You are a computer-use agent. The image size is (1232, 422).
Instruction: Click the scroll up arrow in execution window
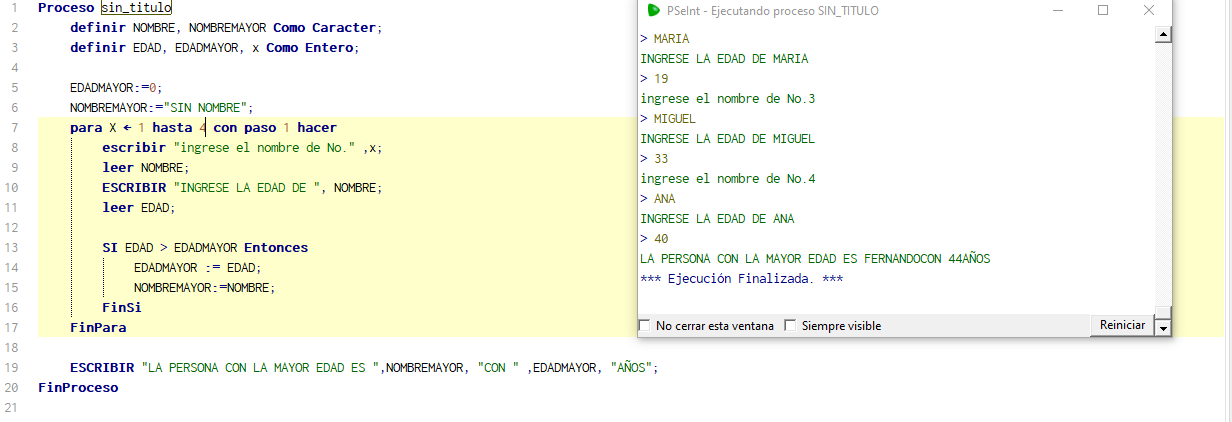pyautogui.click(x=1163, y=35)
